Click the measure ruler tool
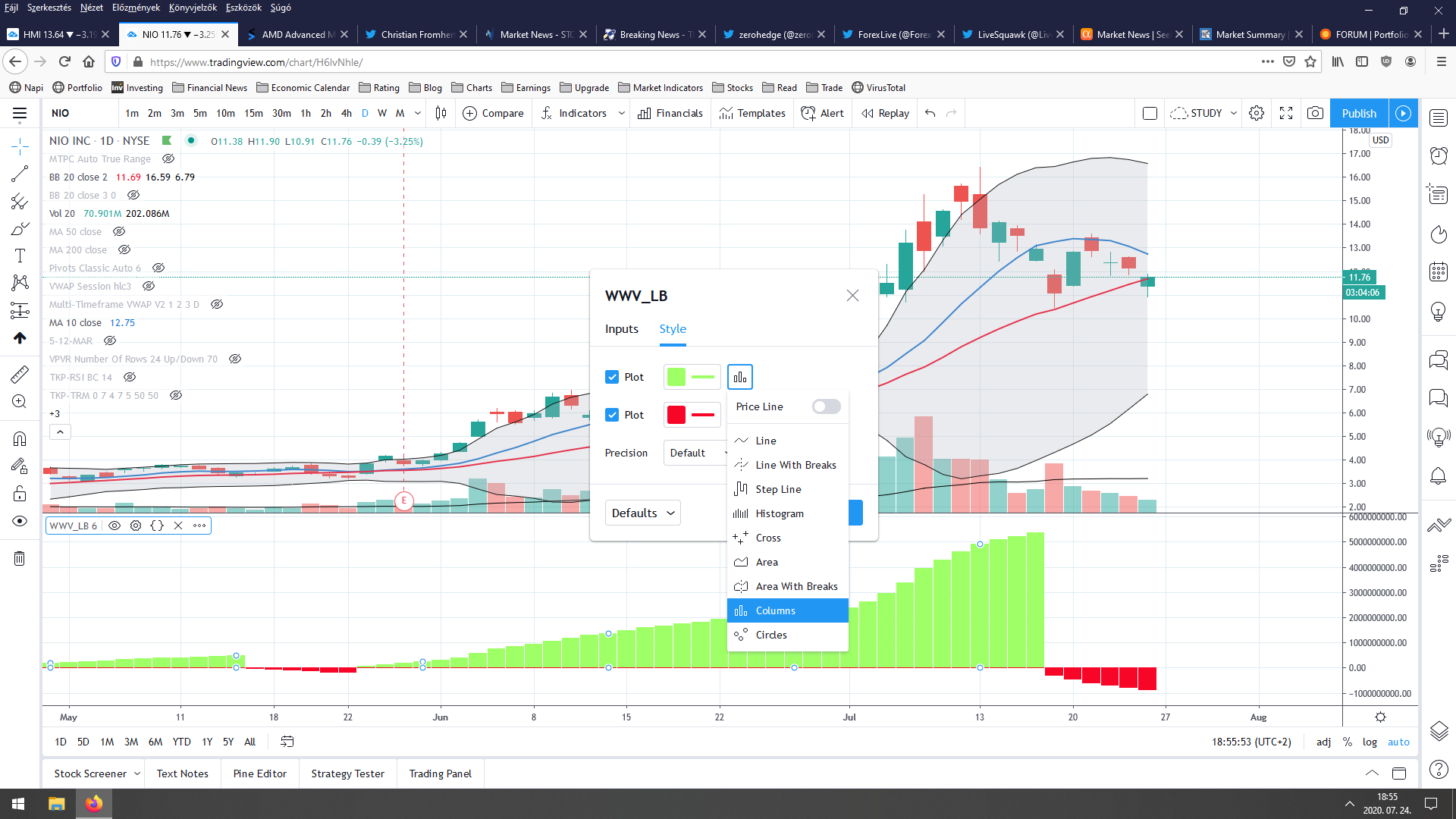Viewport: 1456px width, 819px height. point(20,374)
